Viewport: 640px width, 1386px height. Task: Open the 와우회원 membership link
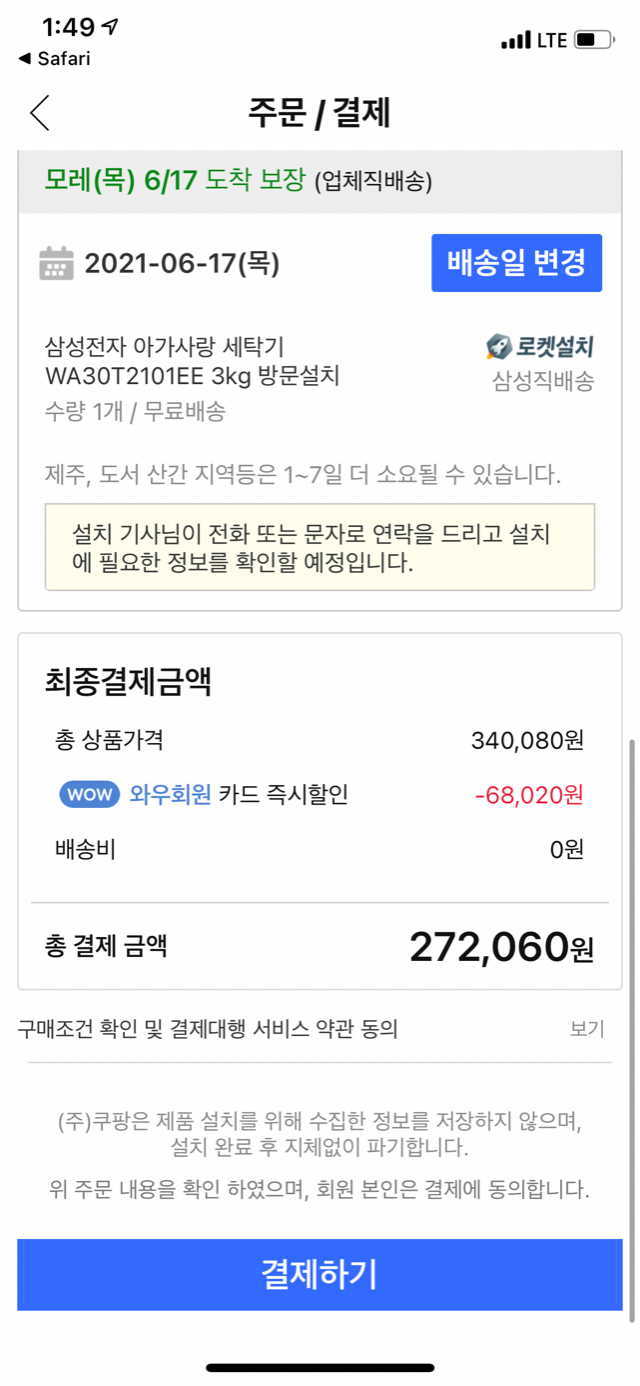tap(170, 795)
